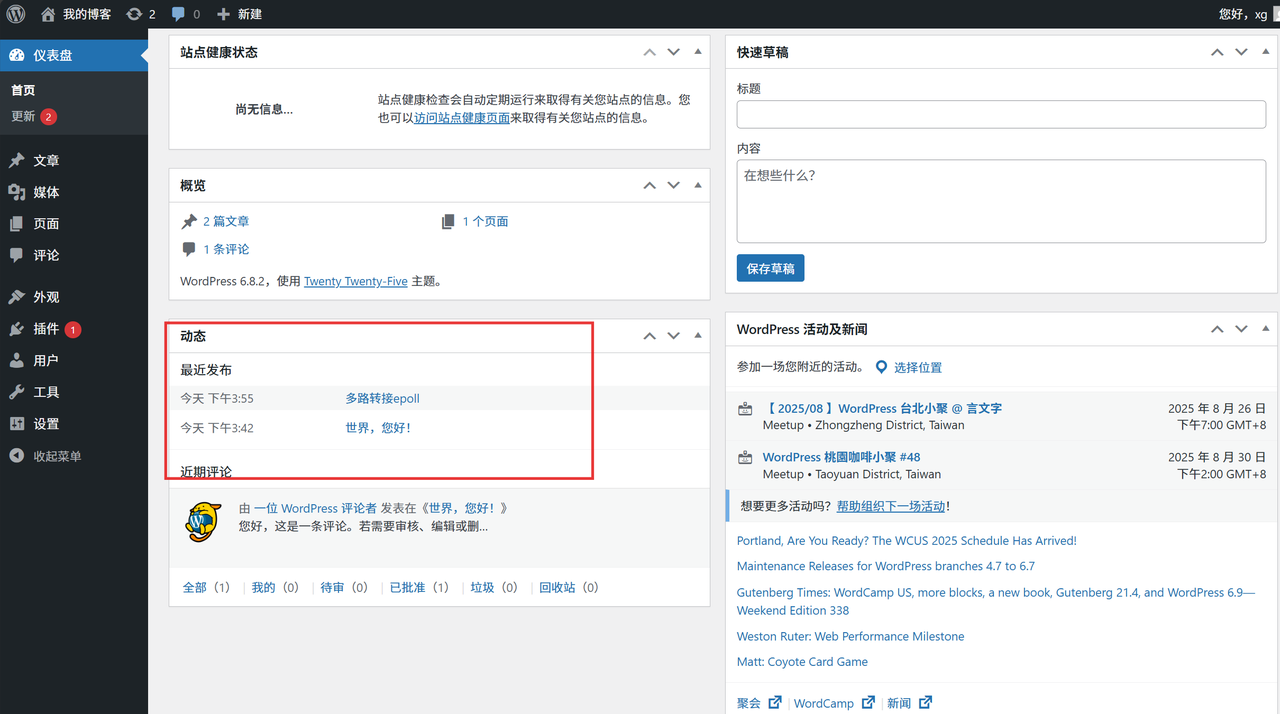Viewport: 1280px width, 714px height.
Task: Open 更新 submenu item
Action: [x=33, y=116]
